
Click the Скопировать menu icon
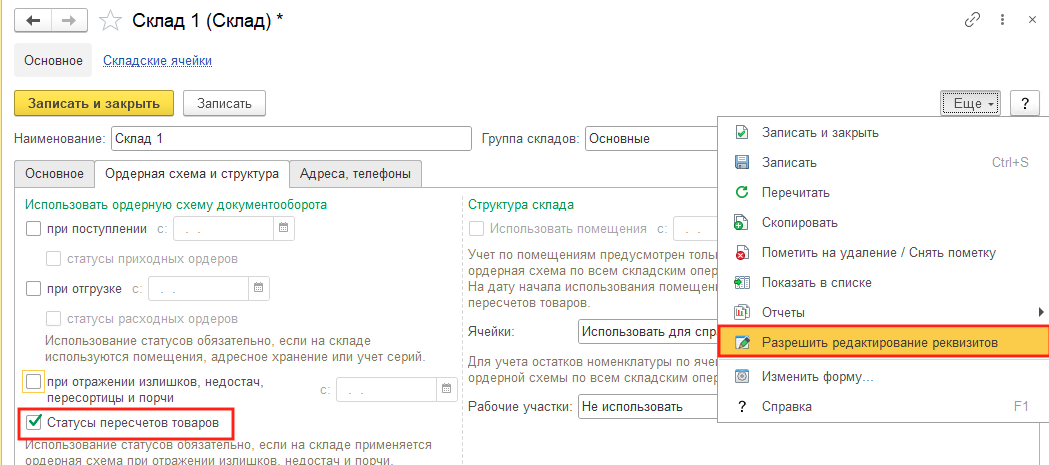pos(742,223)
